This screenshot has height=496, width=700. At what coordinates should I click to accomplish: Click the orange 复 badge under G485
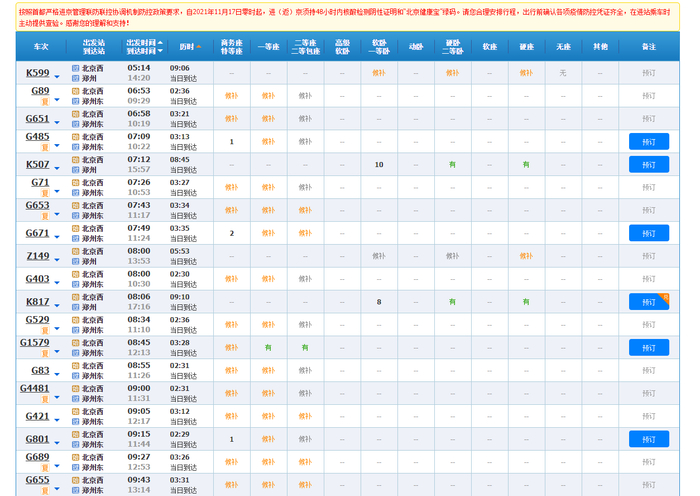[45, 147]
